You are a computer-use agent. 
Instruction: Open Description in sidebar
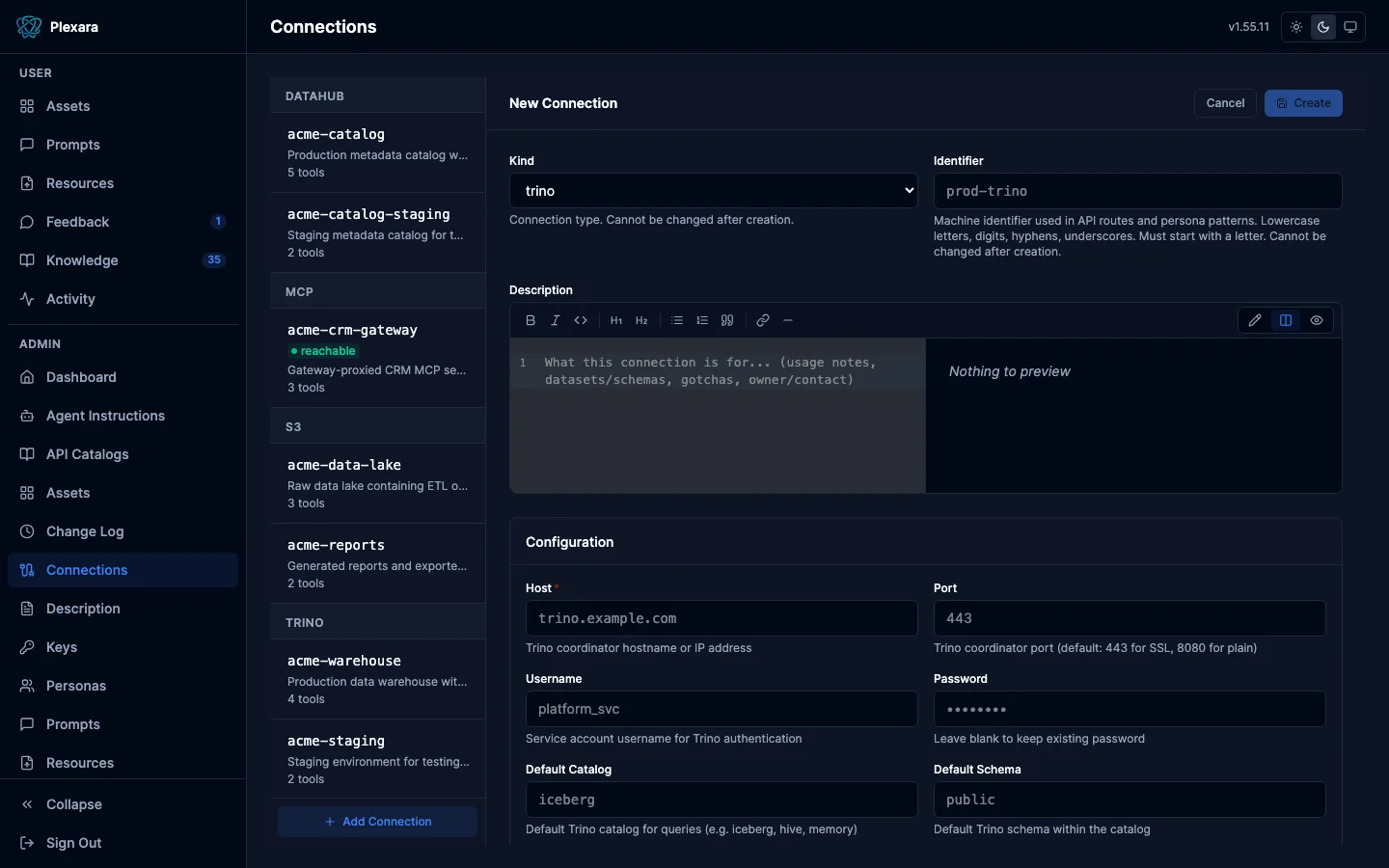pos(123,609)
